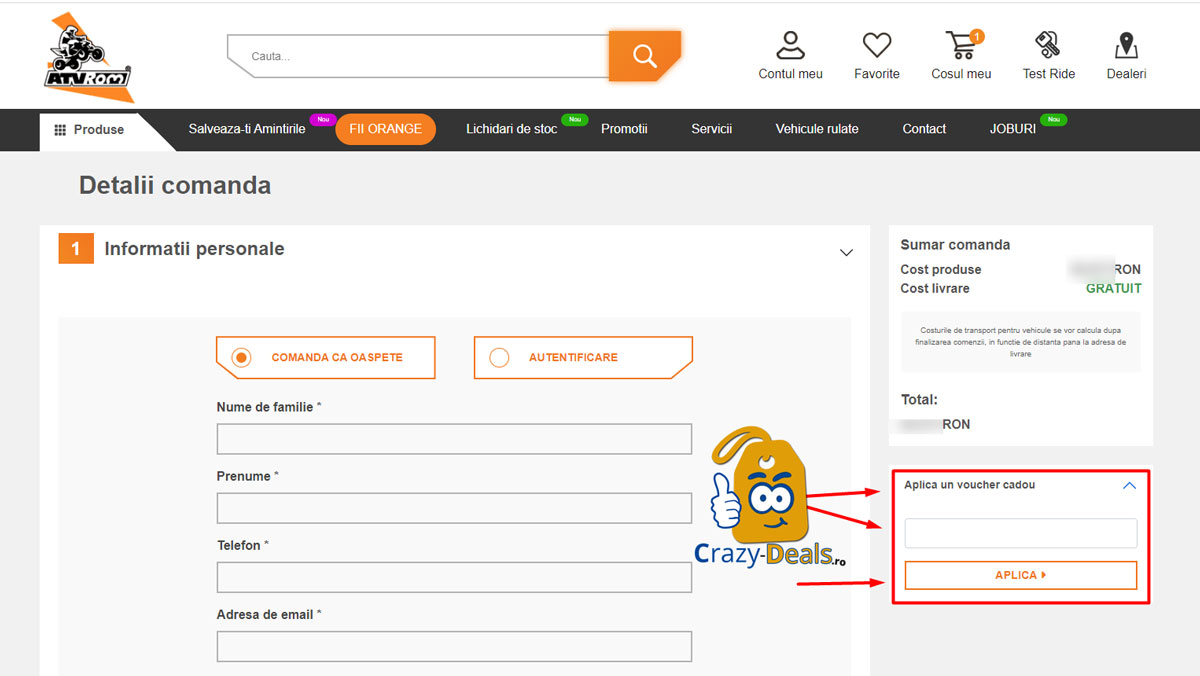1200x676 pixels.
Task: Open Contul meu account icon
Action: (x=790, y=46)
